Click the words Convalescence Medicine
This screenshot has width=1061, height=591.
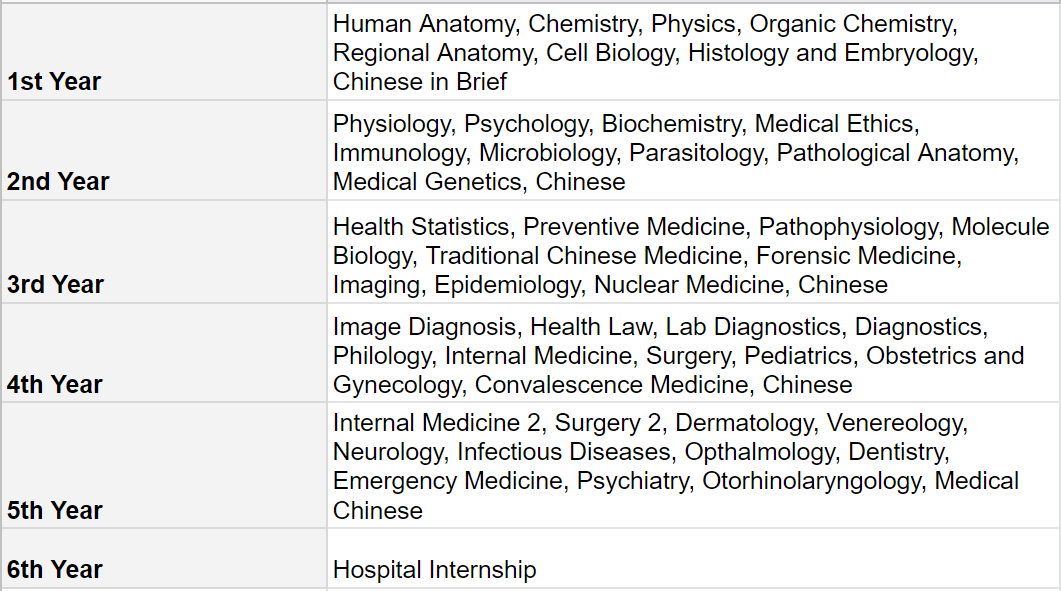[x=612, y=385]
